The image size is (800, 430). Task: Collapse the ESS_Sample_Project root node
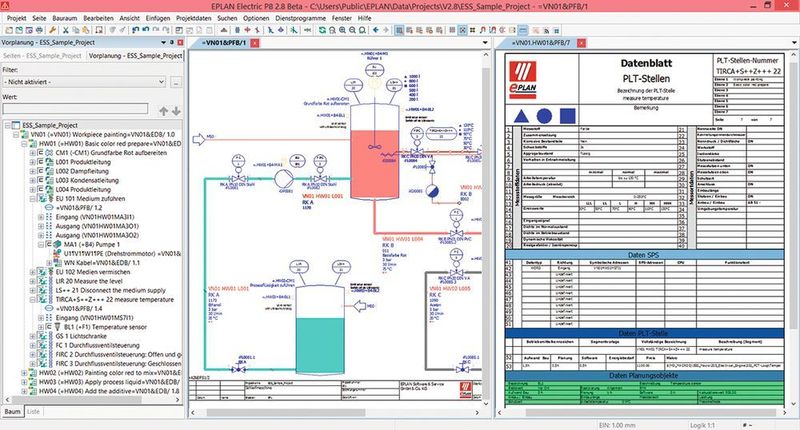(x=8, y=125)
